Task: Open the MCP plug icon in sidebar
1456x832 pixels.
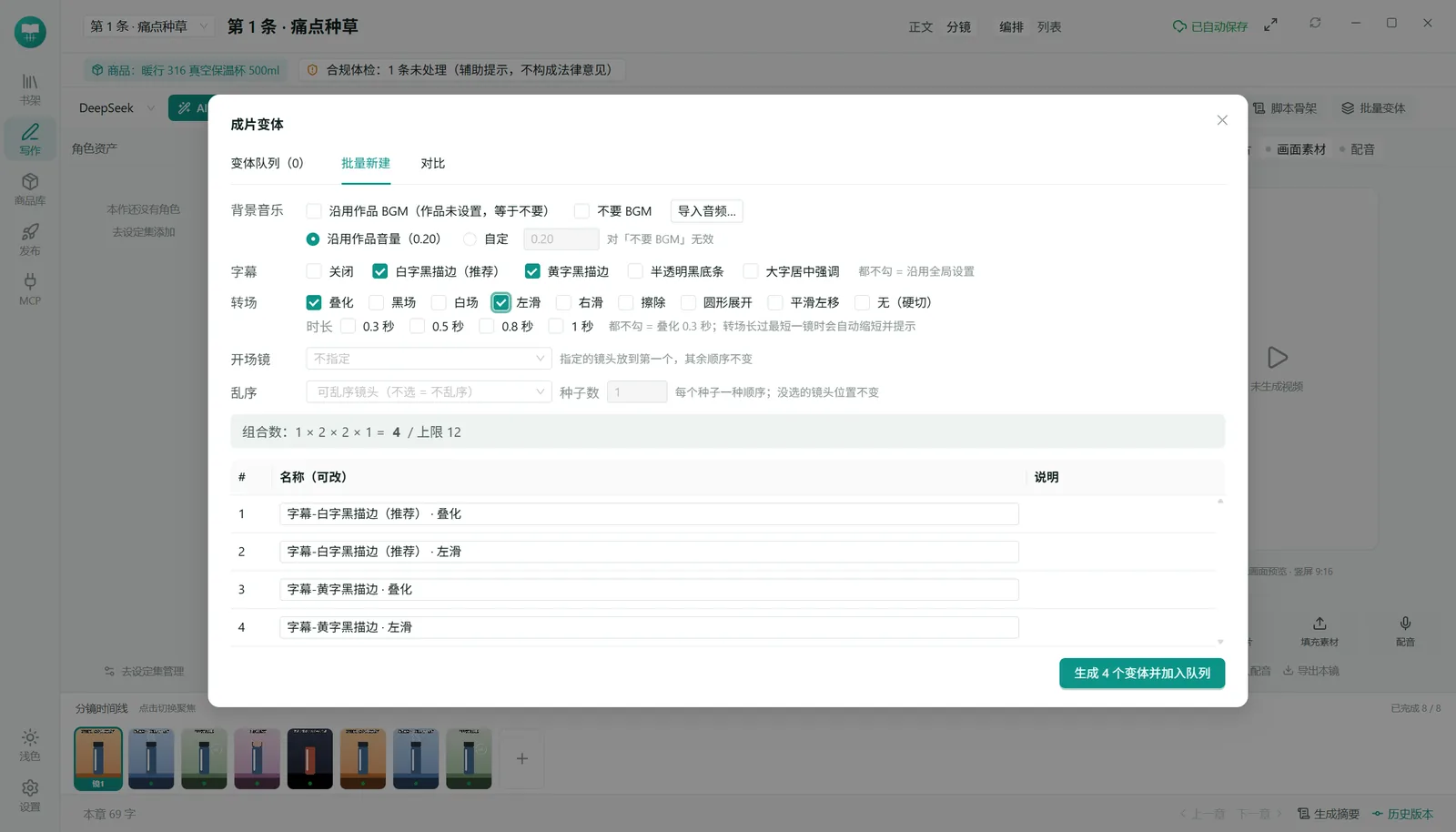Action: [x=30, y=289]
